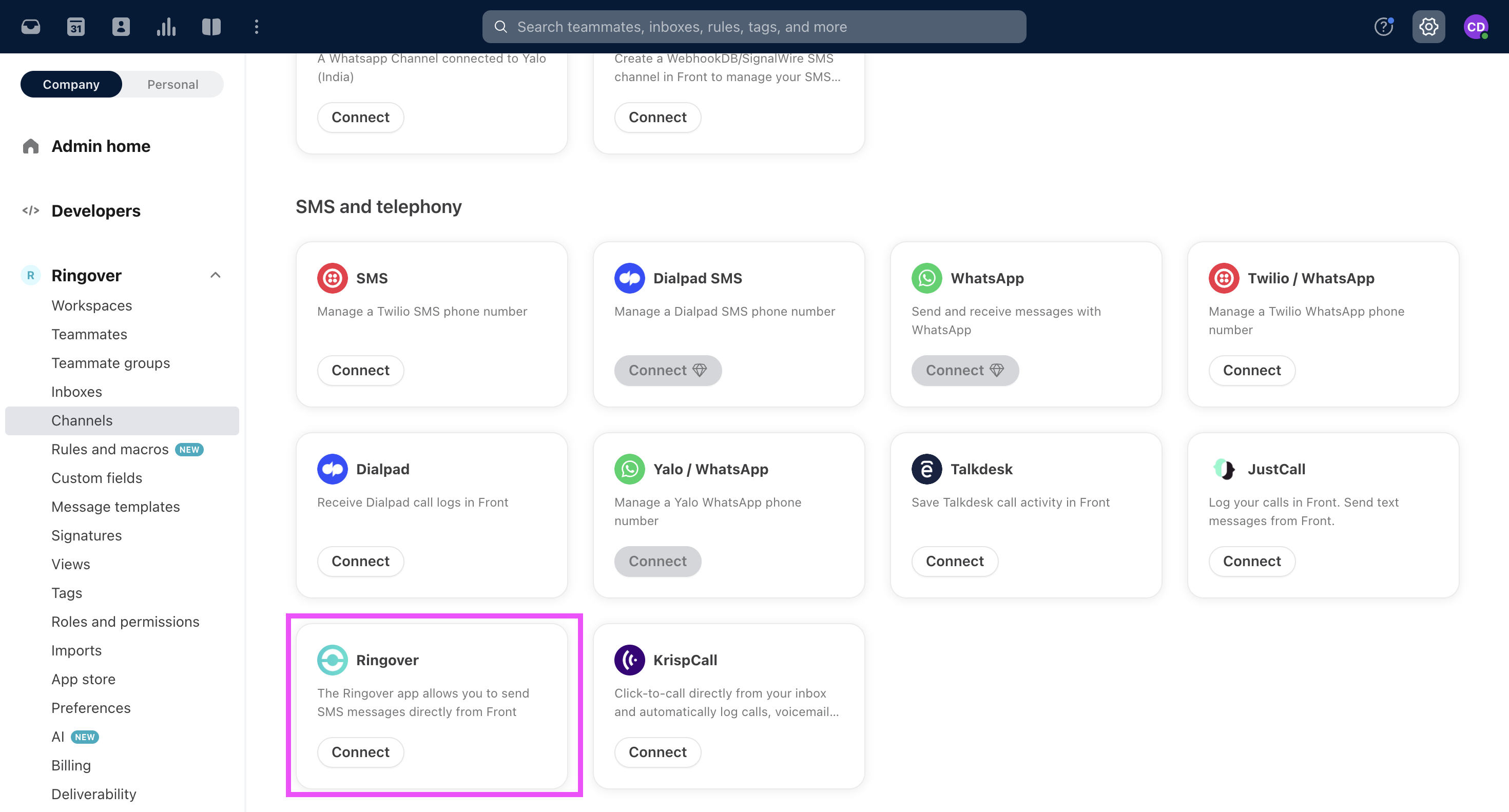Viewport: 1509px width, 812px height.
Task: Click the Ringover card logo icon
Action: (333, 660)
